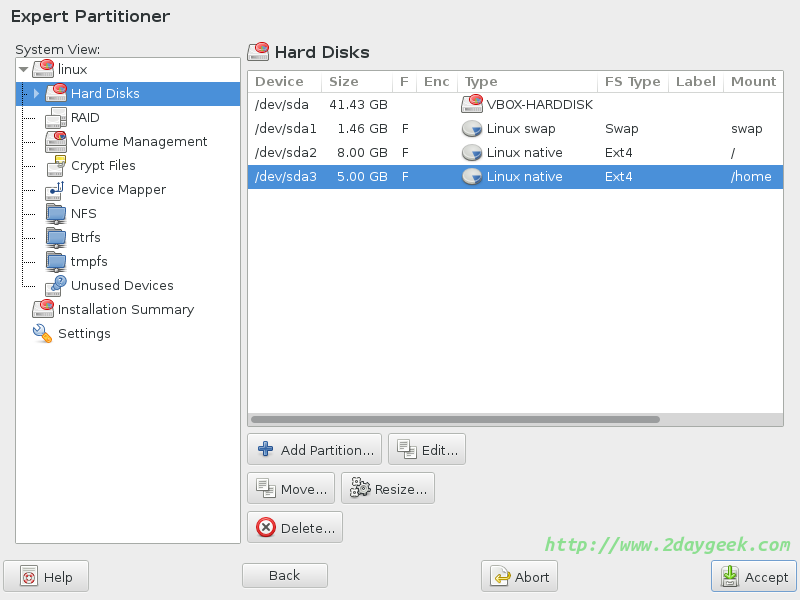Click the Add Partition button
The image size is (800, 600).
[315, 450]
